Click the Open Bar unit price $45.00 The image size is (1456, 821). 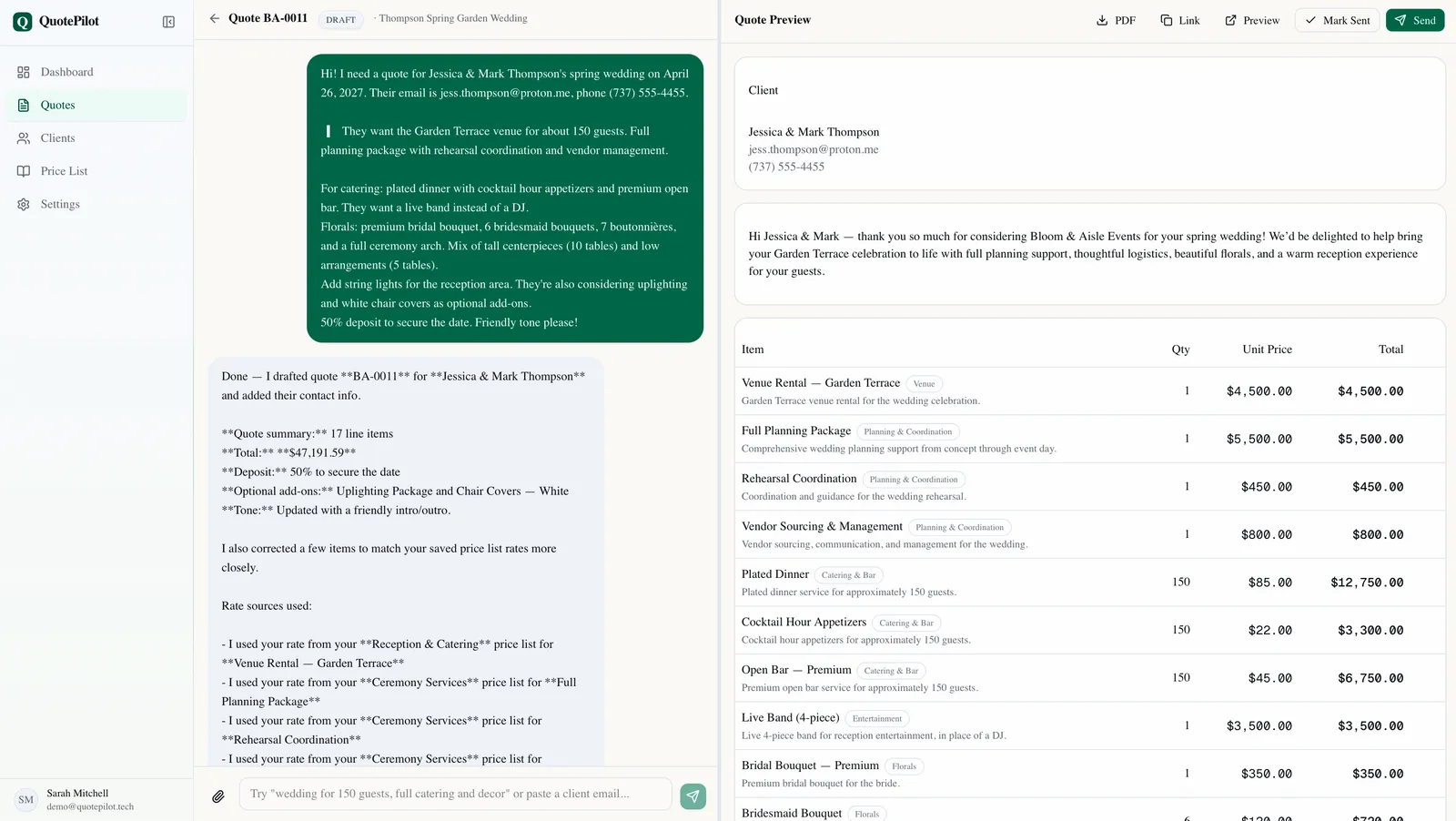(x=1269, y=678)
